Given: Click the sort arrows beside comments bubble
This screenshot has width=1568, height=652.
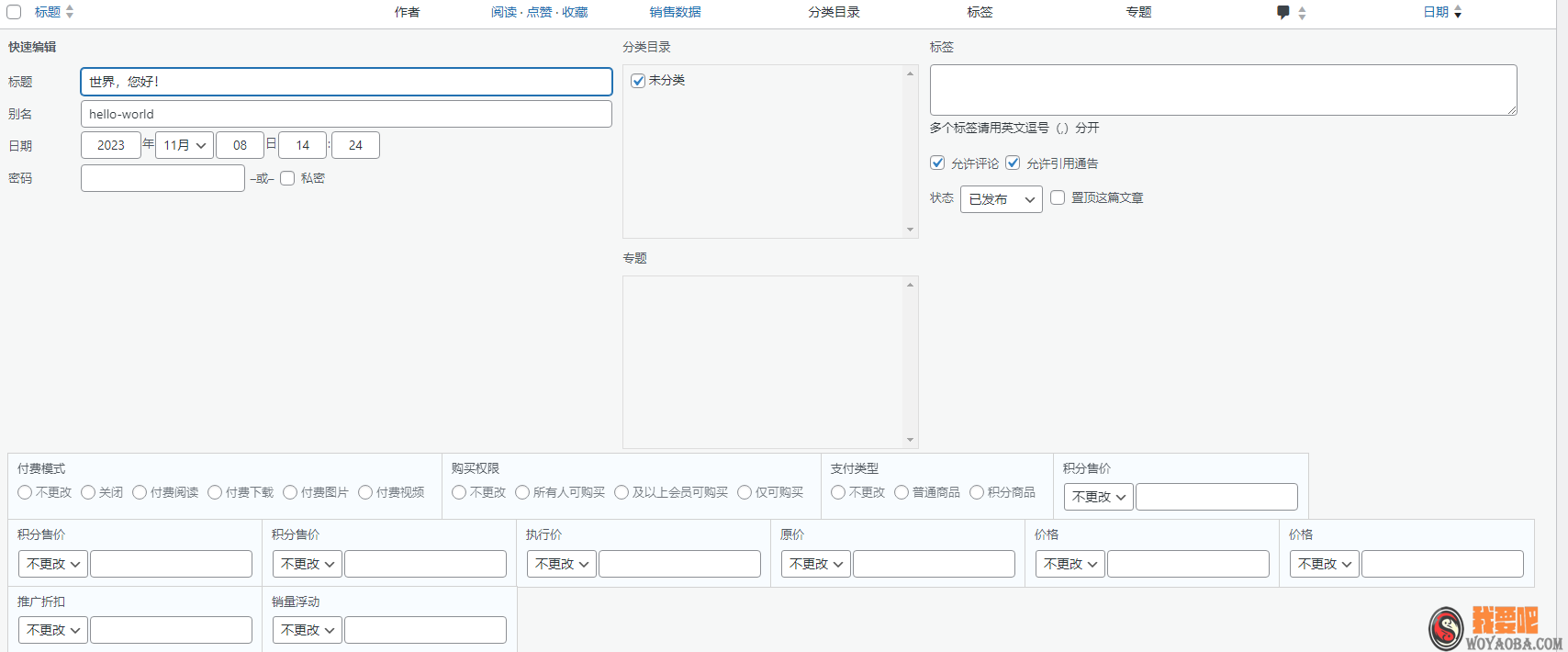Looking at the screenshot, I should [1302, 12].
